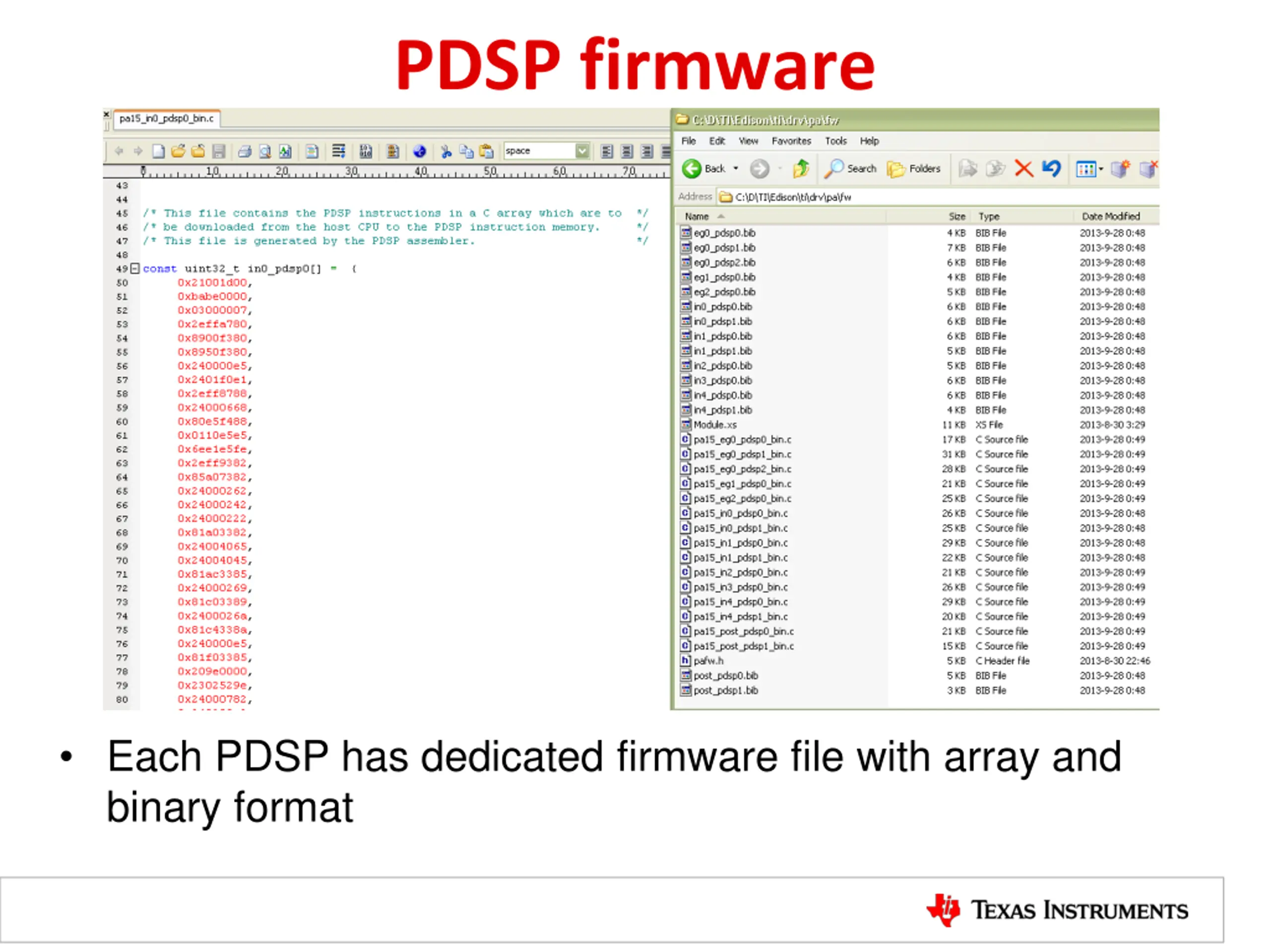Sort by the Size column header

[x=929, y=216]
